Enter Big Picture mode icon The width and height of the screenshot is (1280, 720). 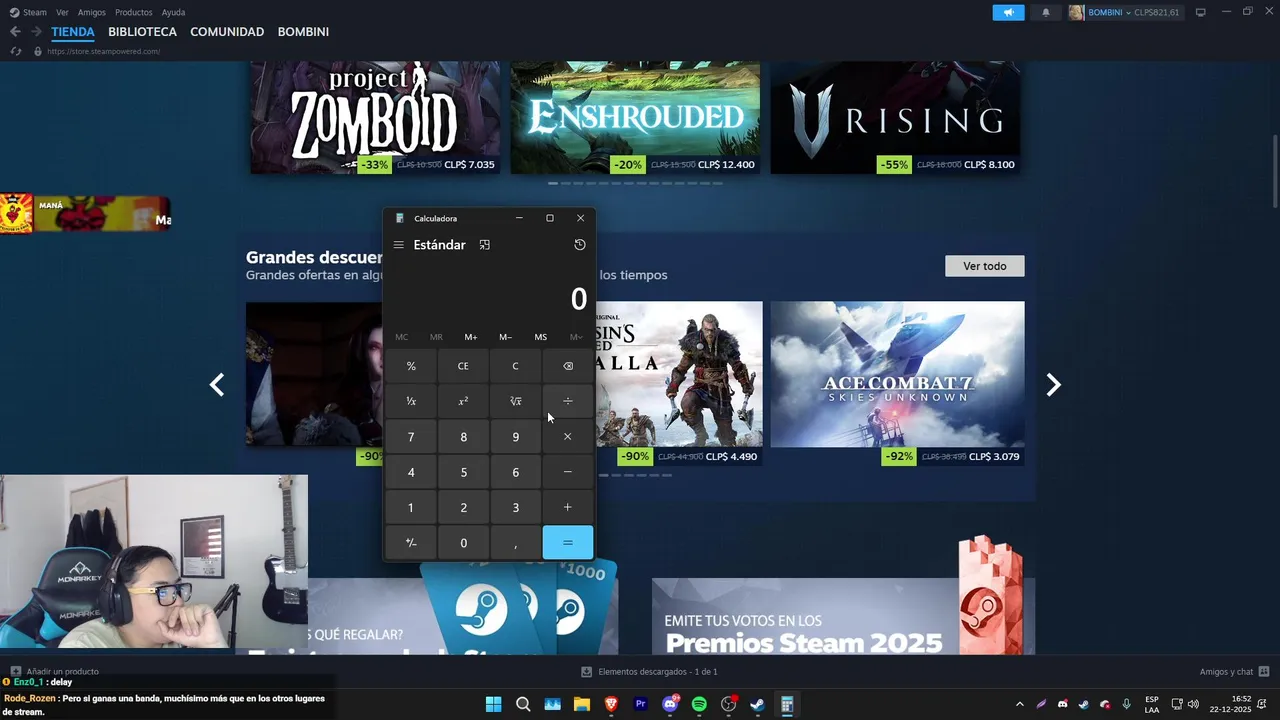point(1201,12)
